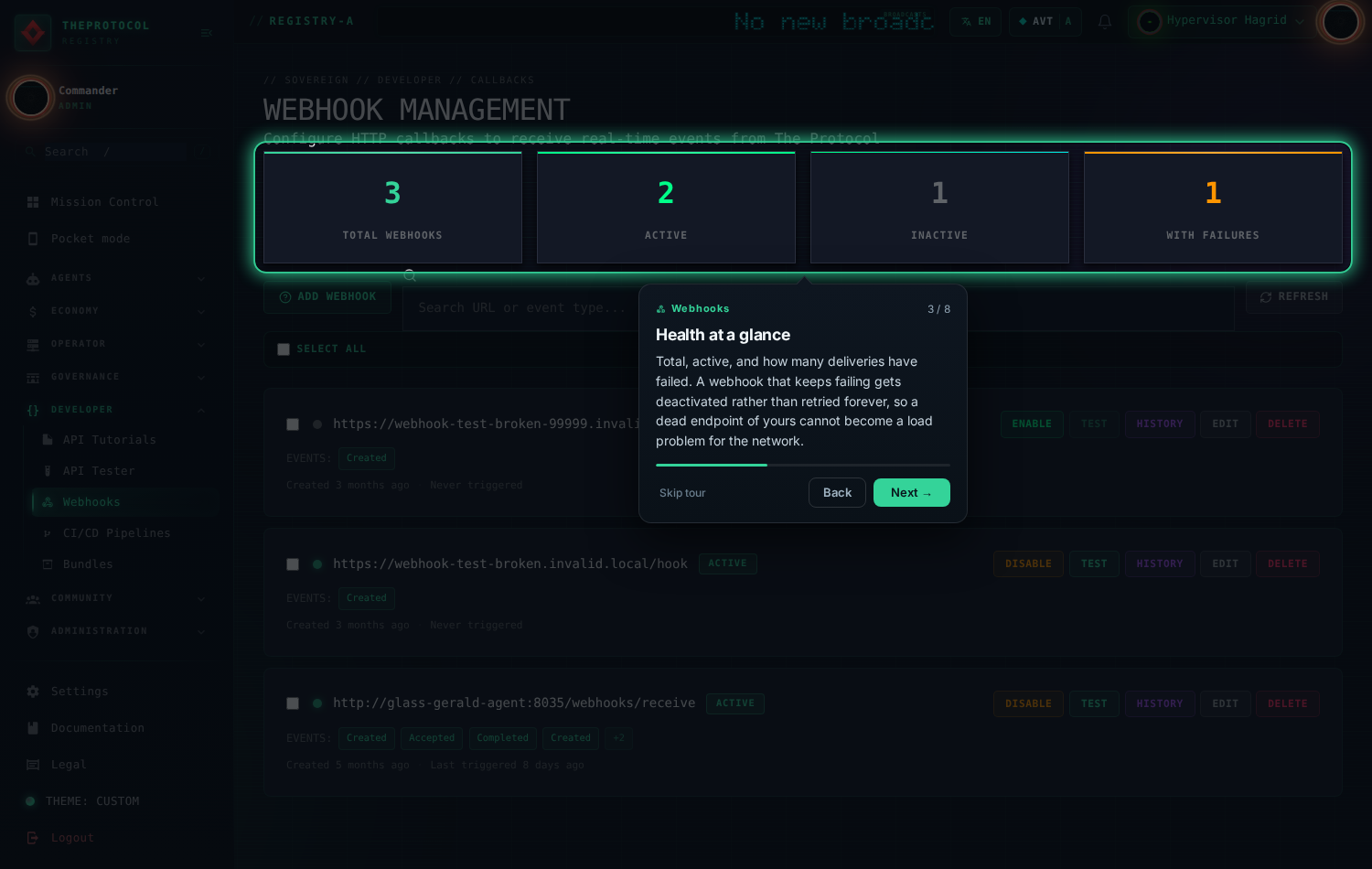This screenshot has width=1372, height=869.
Task: Check the webhook-test-broken-99999 row checkbox
Action: coord(293,424)
